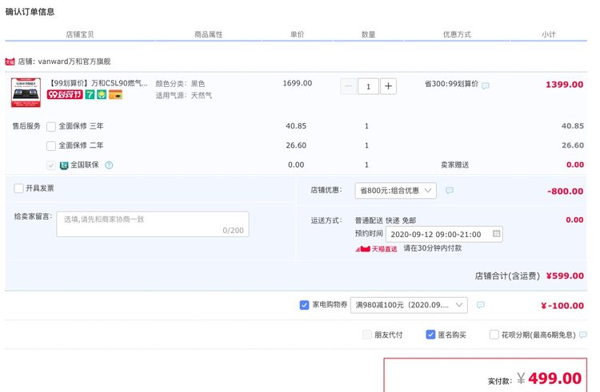Toggle the 匿名购买 checkbox
Viewport: 600px width, 392px height.
[430, 335]
